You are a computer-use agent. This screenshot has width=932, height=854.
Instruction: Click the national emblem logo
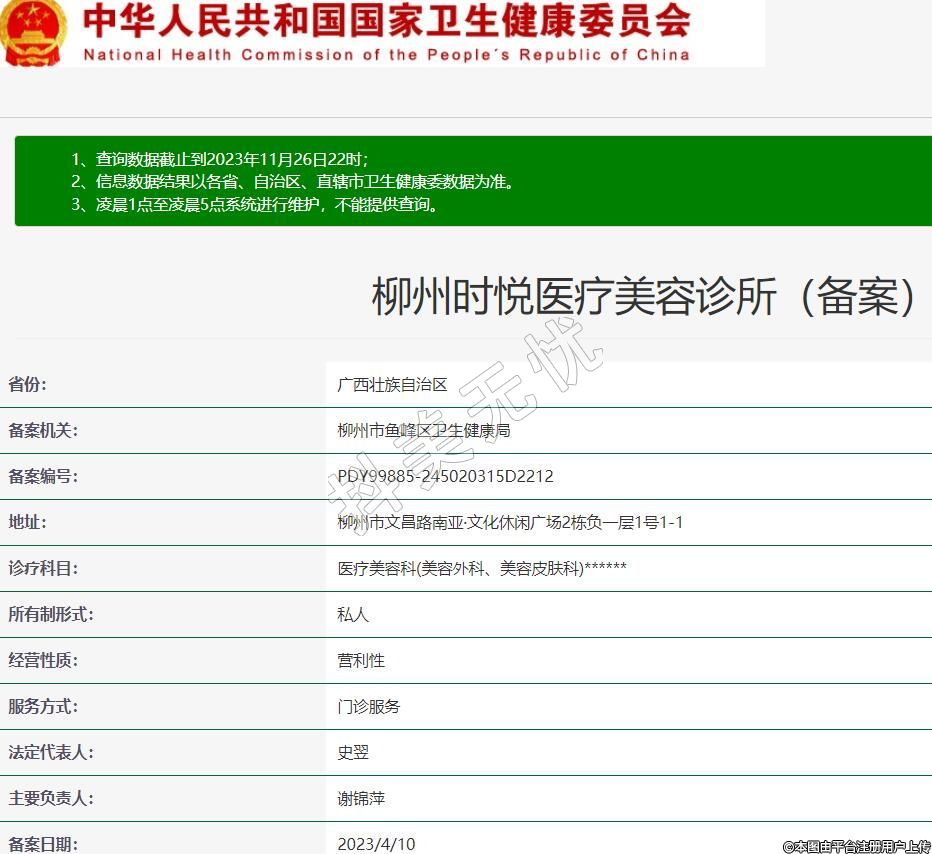(x=33, y=32)
